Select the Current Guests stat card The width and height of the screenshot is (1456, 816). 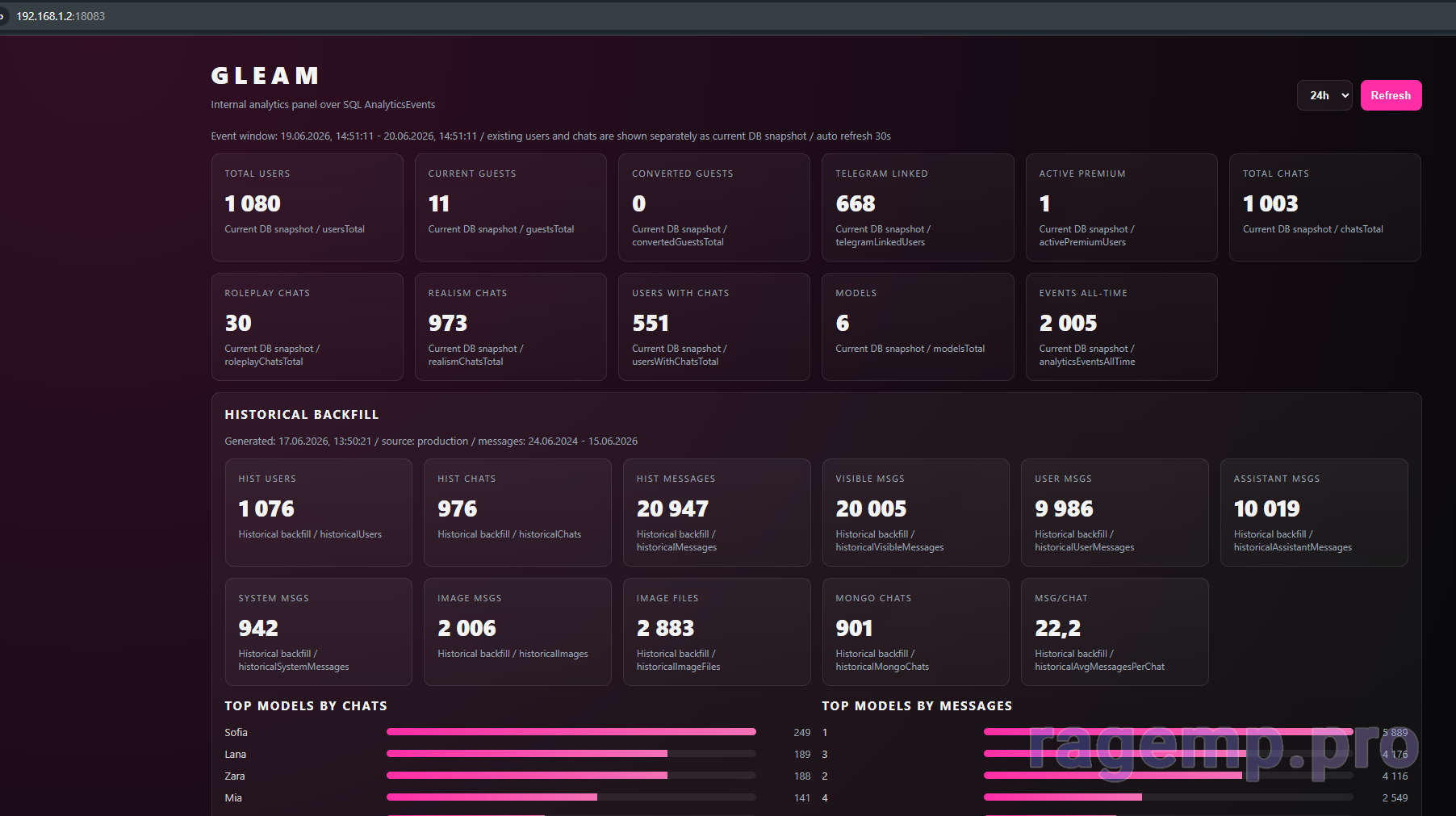510,207
